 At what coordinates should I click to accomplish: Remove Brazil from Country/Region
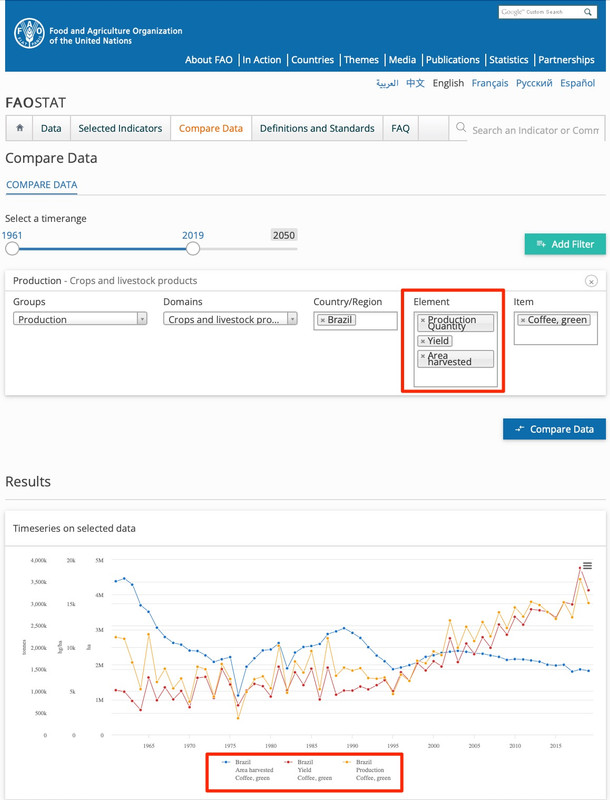point(323,320)
